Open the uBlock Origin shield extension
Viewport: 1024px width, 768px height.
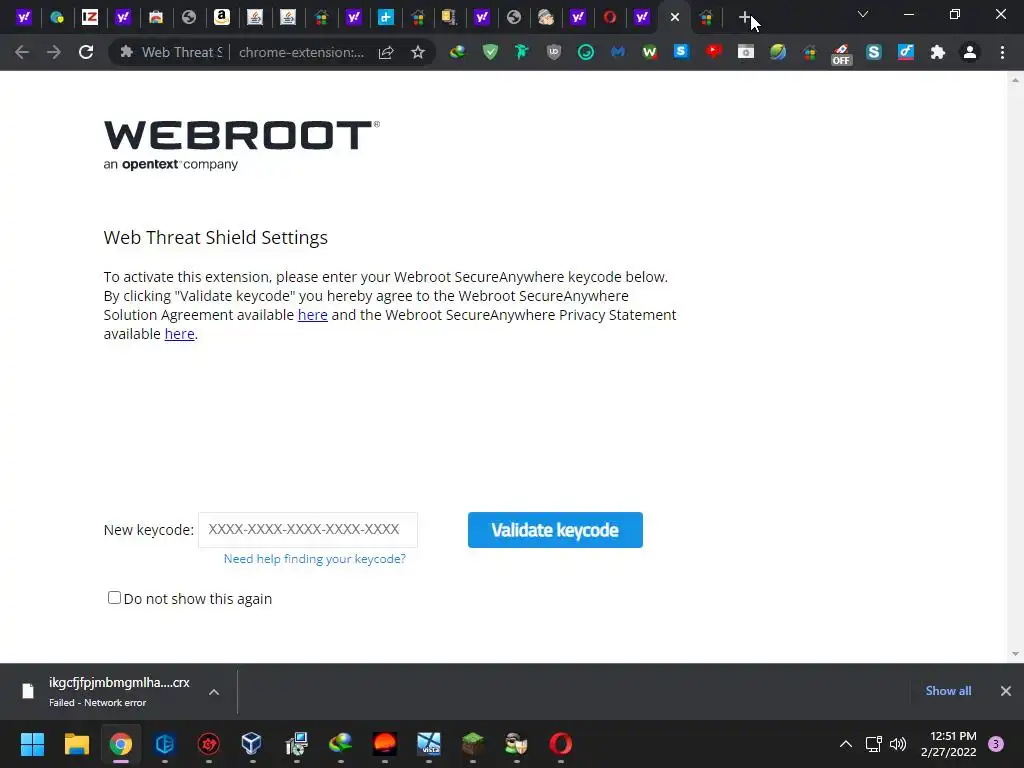pos(554,52)
